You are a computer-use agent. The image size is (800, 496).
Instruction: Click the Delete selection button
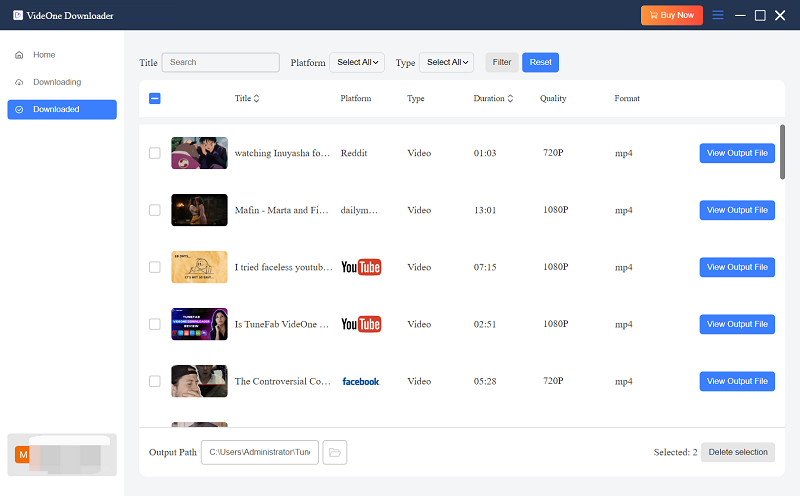coord(737,452)
